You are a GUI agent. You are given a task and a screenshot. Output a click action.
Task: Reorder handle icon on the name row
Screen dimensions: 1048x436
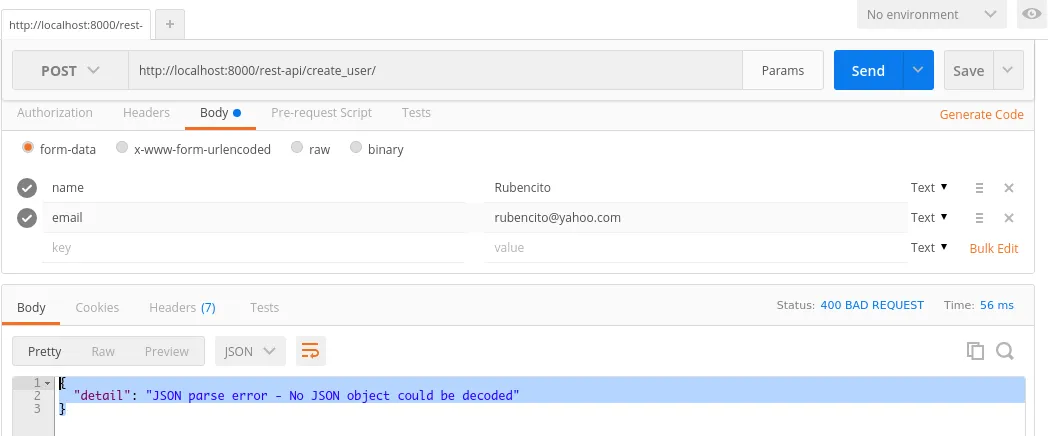pos(979,188)
